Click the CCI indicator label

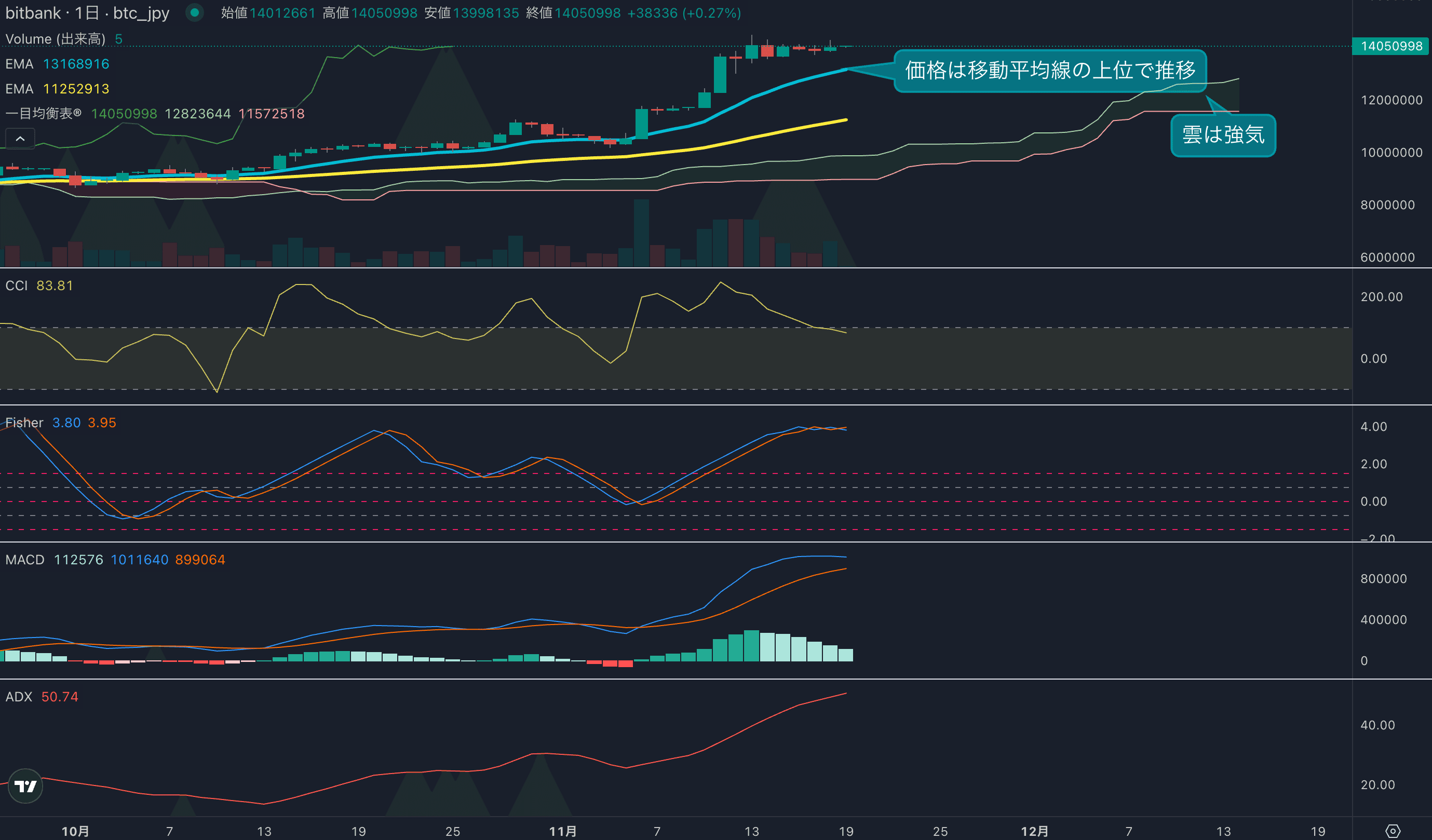point(17,286)
